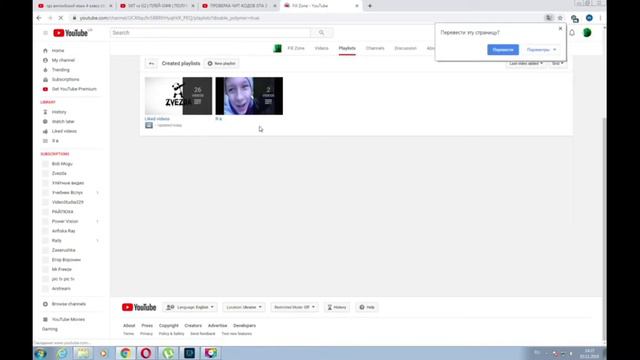Open the Fill Zone channel home tab
Screen dimensions: 640x360
(296, 48)
